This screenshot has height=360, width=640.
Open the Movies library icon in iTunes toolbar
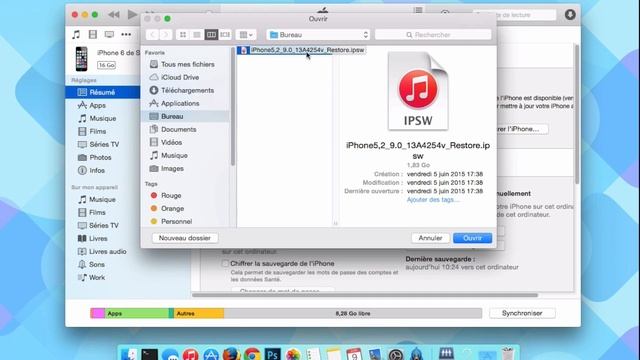tap(93, 35)
